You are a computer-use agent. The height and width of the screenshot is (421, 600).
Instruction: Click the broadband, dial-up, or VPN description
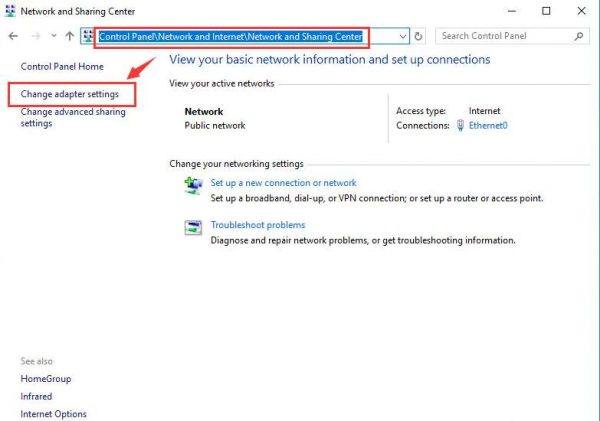377,198
